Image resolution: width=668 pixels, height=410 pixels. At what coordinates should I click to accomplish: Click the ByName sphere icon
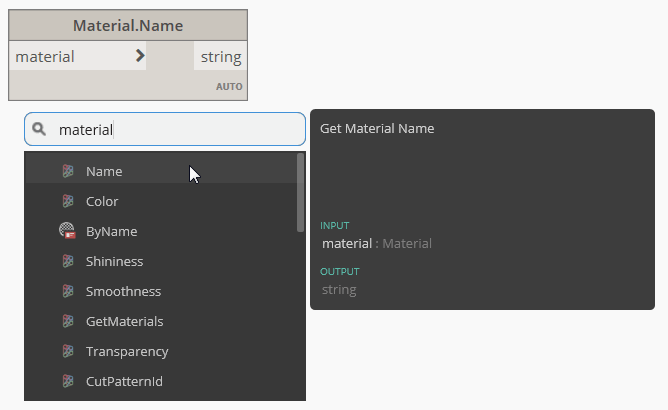(68, 231)
